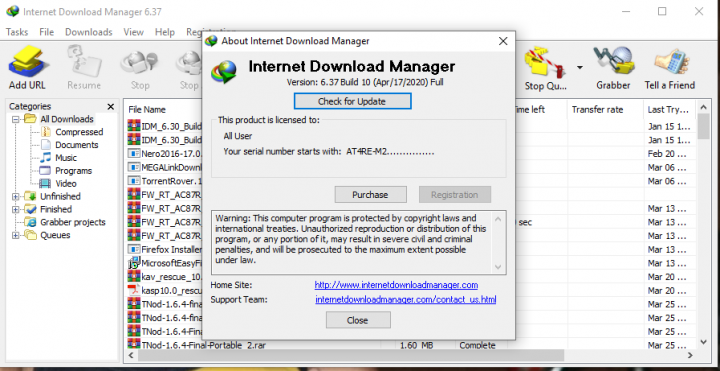Click the Purchase button
720x371 pixels.
coord(370,195)
